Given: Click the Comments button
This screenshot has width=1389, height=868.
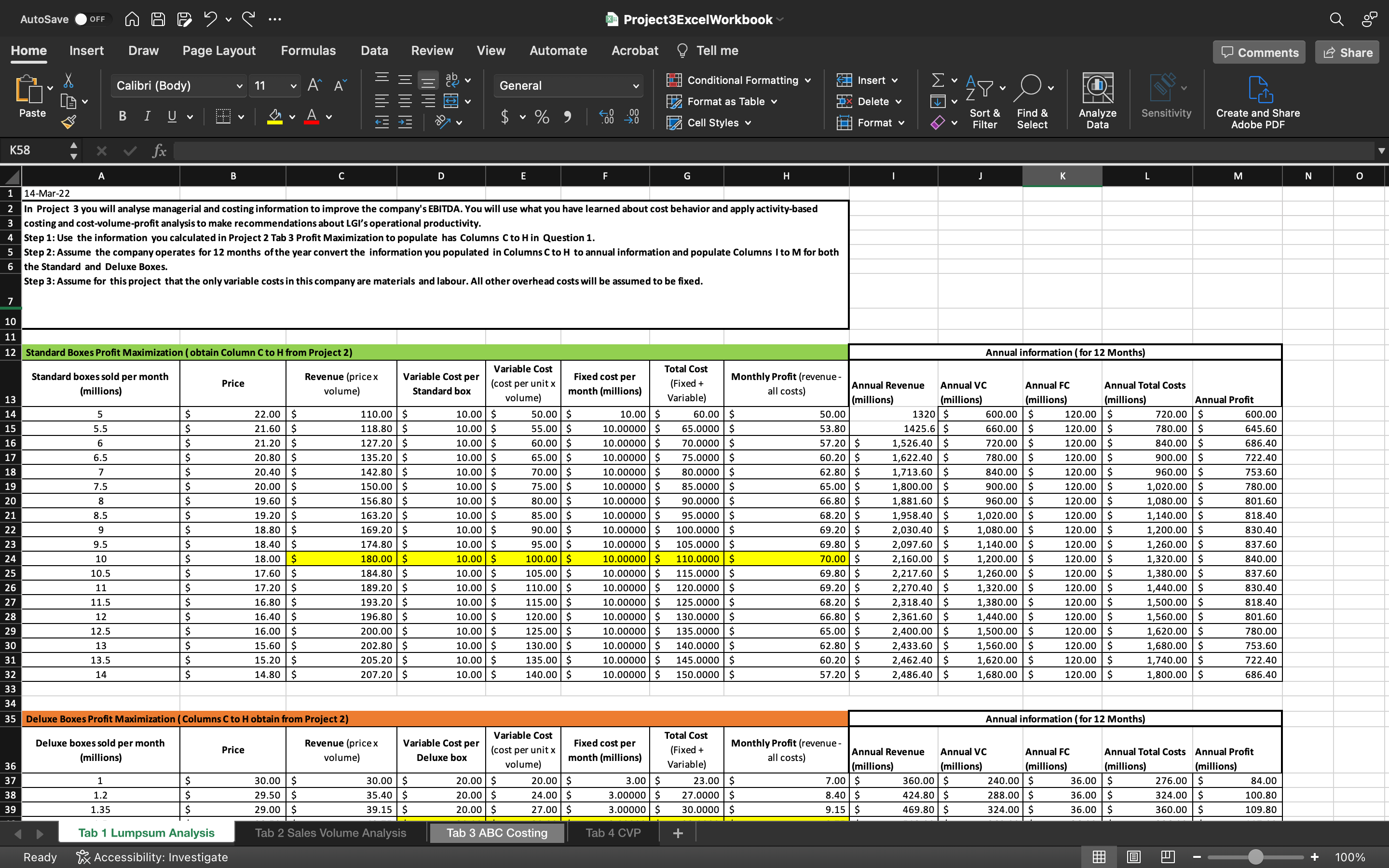Looking at the screenshot, I should coord(1259,52).
